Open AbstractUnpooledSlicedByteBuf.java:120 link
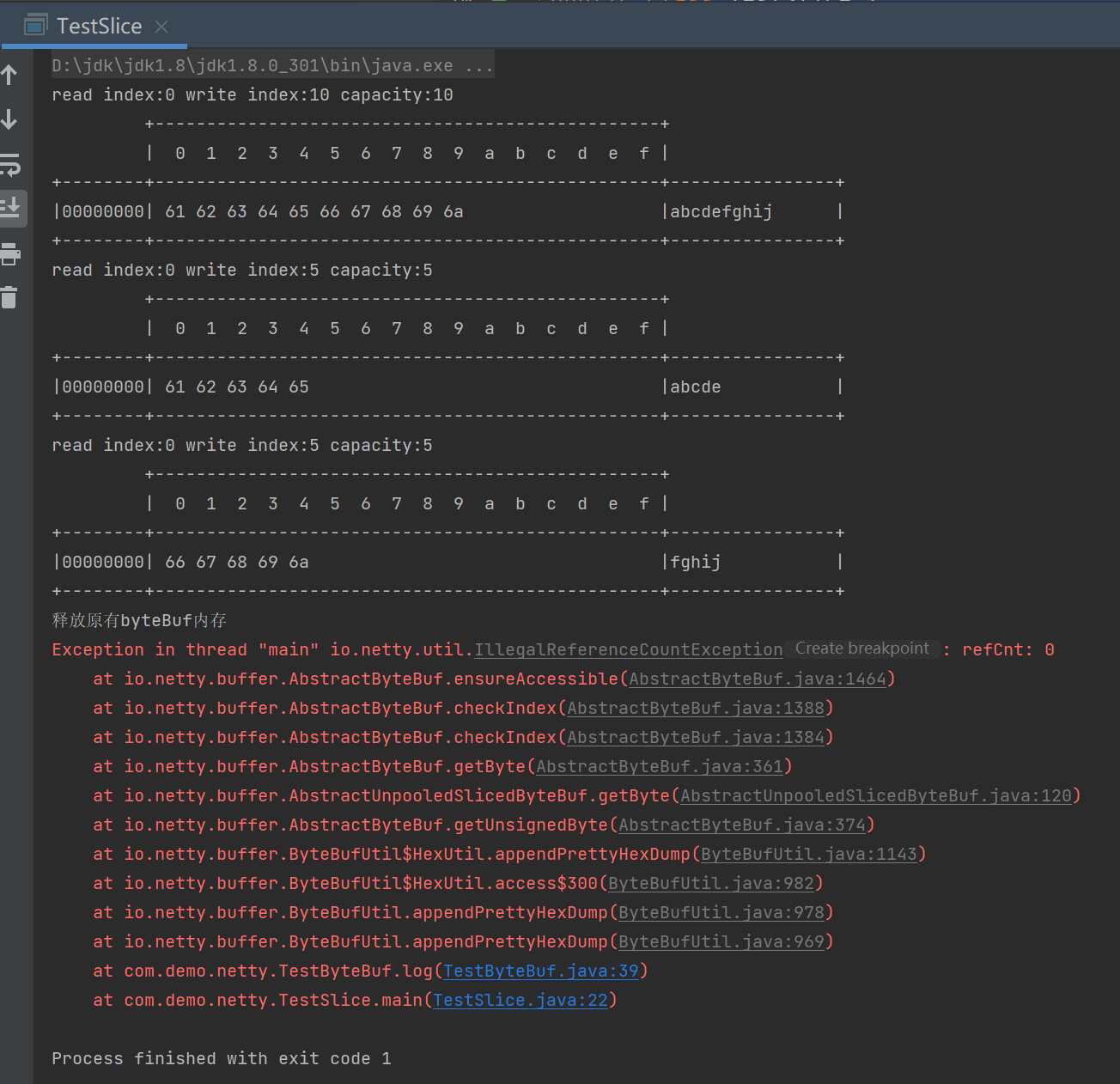Viewport: 1120px width, 1084px height. (x=876, y=796)
